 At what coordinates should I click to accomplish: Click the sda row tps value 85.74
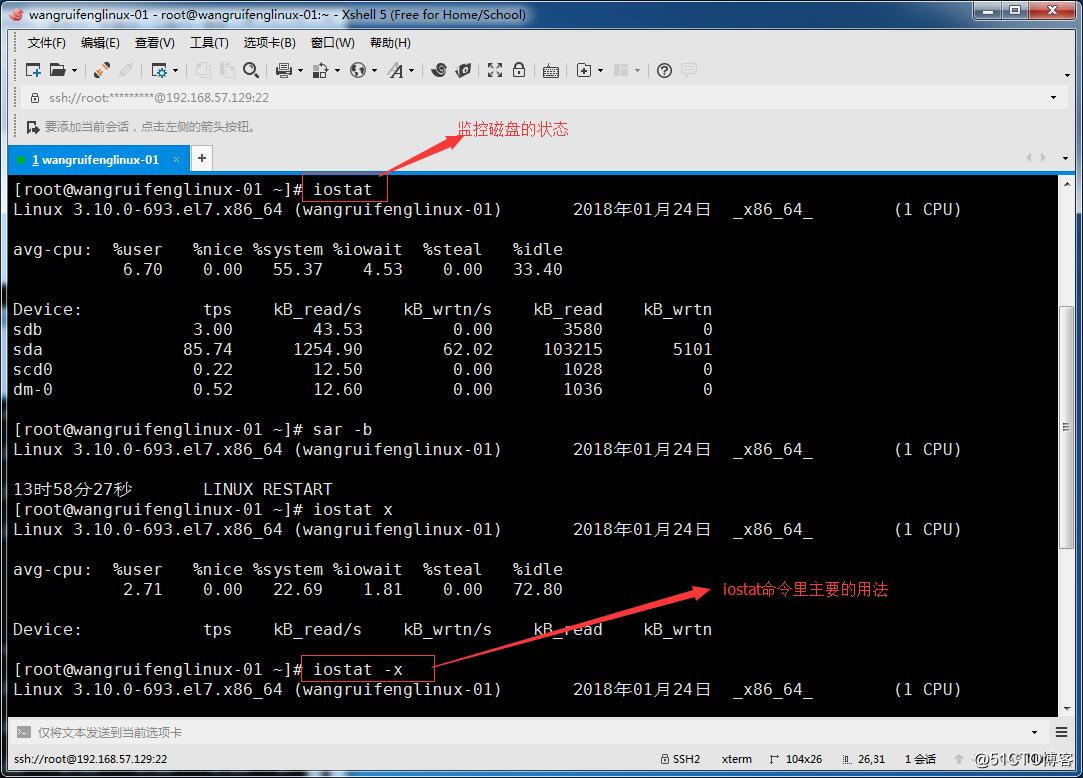(207, 350)
